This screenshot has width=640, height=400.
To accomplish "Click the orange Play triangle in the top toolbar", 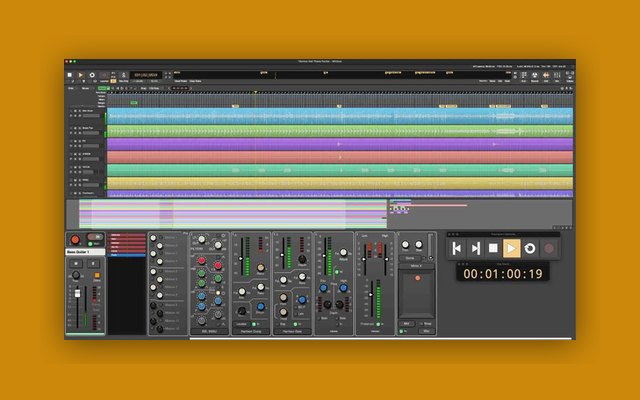I will (80, 75).
